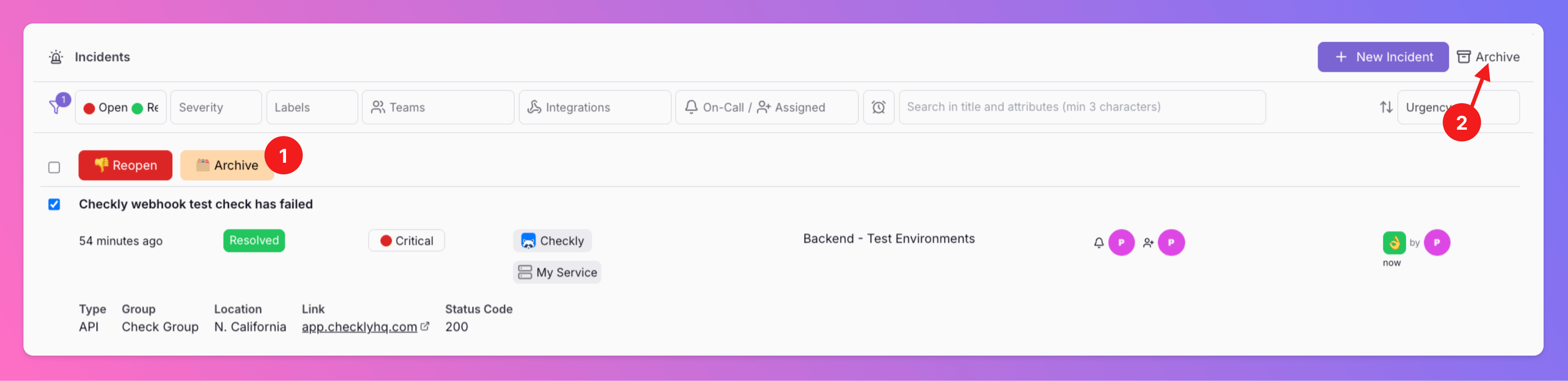Click the siren Incidents icon
Screen dimensions: 1568x381
click(x=56, y=57)
